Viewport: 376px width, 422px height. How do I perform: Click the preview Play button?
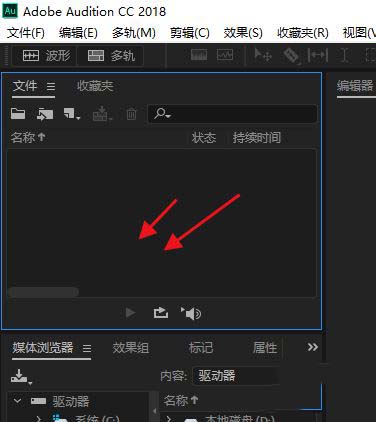(130, 313)
